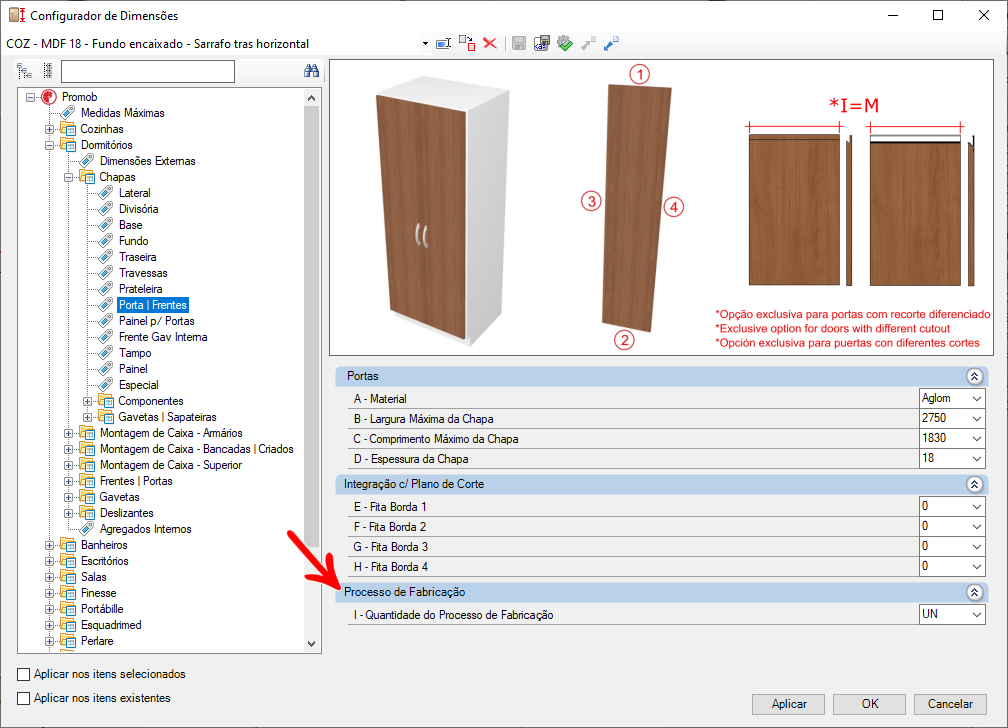The height and width of the screenshot is (728, 1008).
Task: Click the gear with green check icon
Action: (x=565, y=43)
